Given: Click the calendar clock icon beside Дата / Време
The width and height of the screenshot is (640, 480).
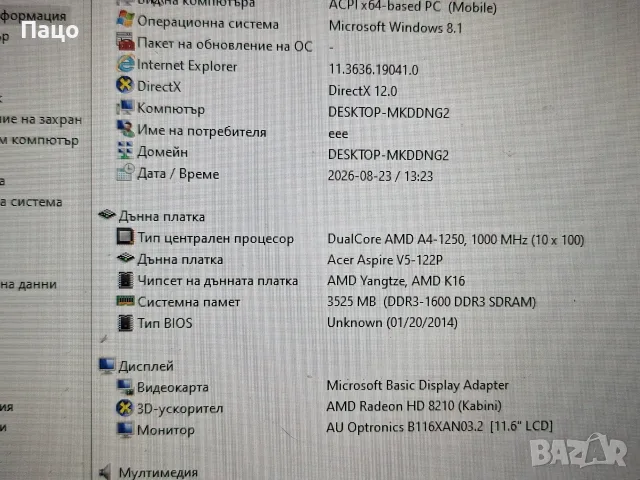Looking at the screenshot, I should [x=125, y=172].
